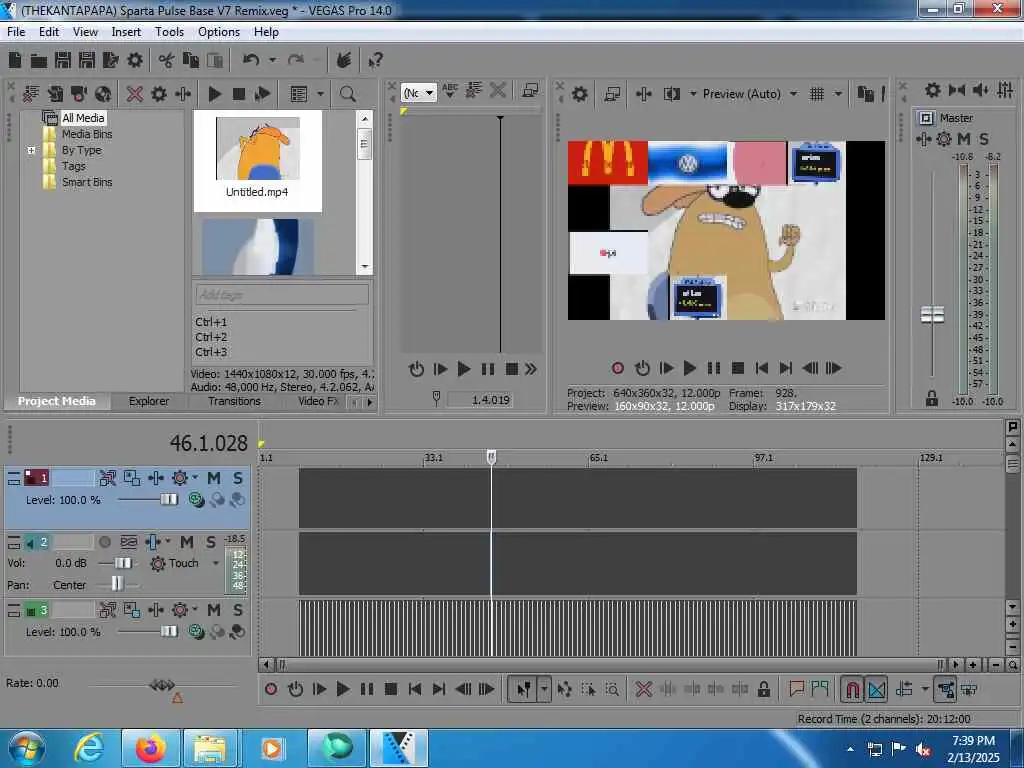Screen dimensions: 1024x768
Task: Insert a region on the timeline
Action: [820, 689]
